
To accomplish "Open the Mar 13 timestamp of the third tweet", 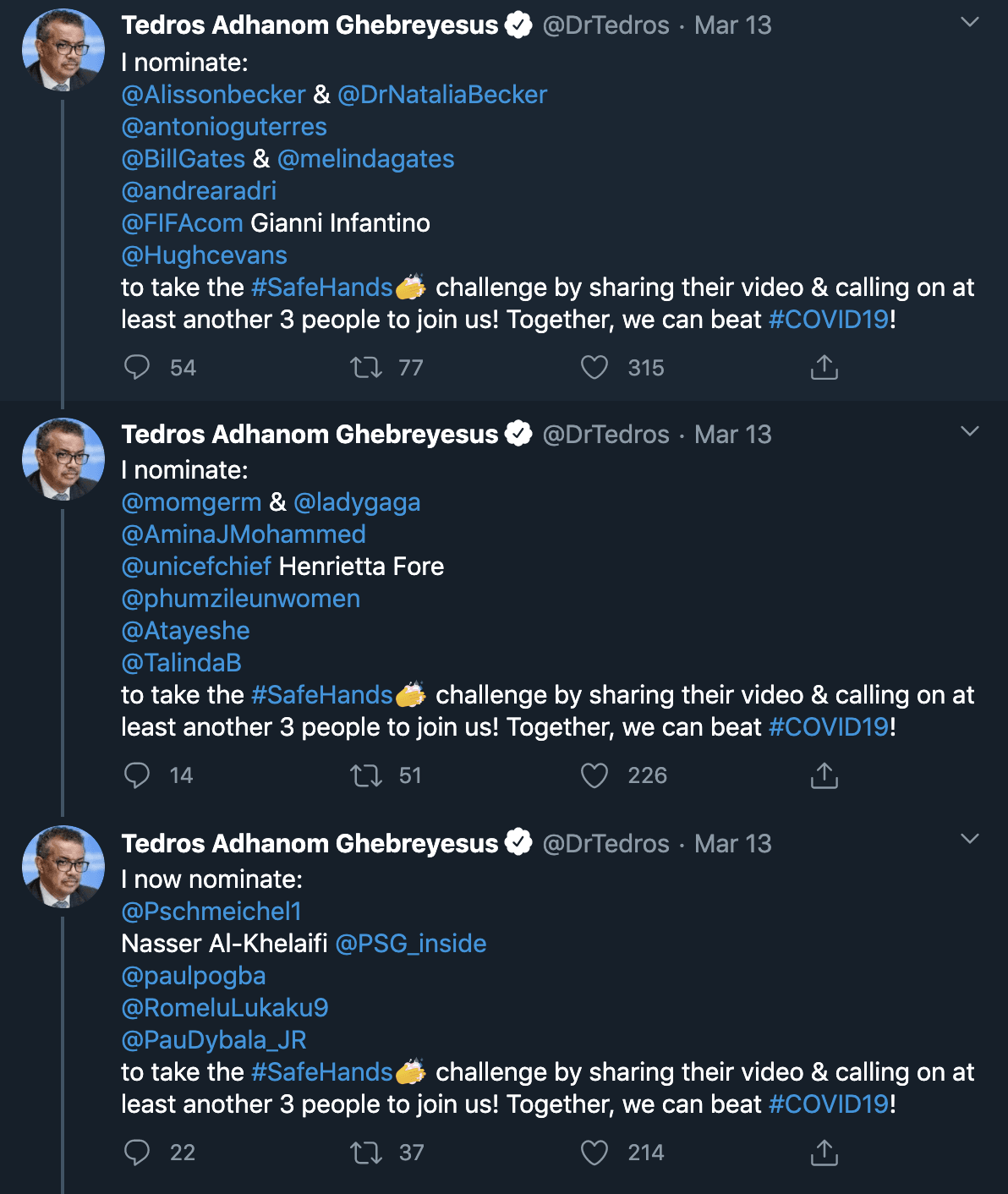I will [732, 844].
